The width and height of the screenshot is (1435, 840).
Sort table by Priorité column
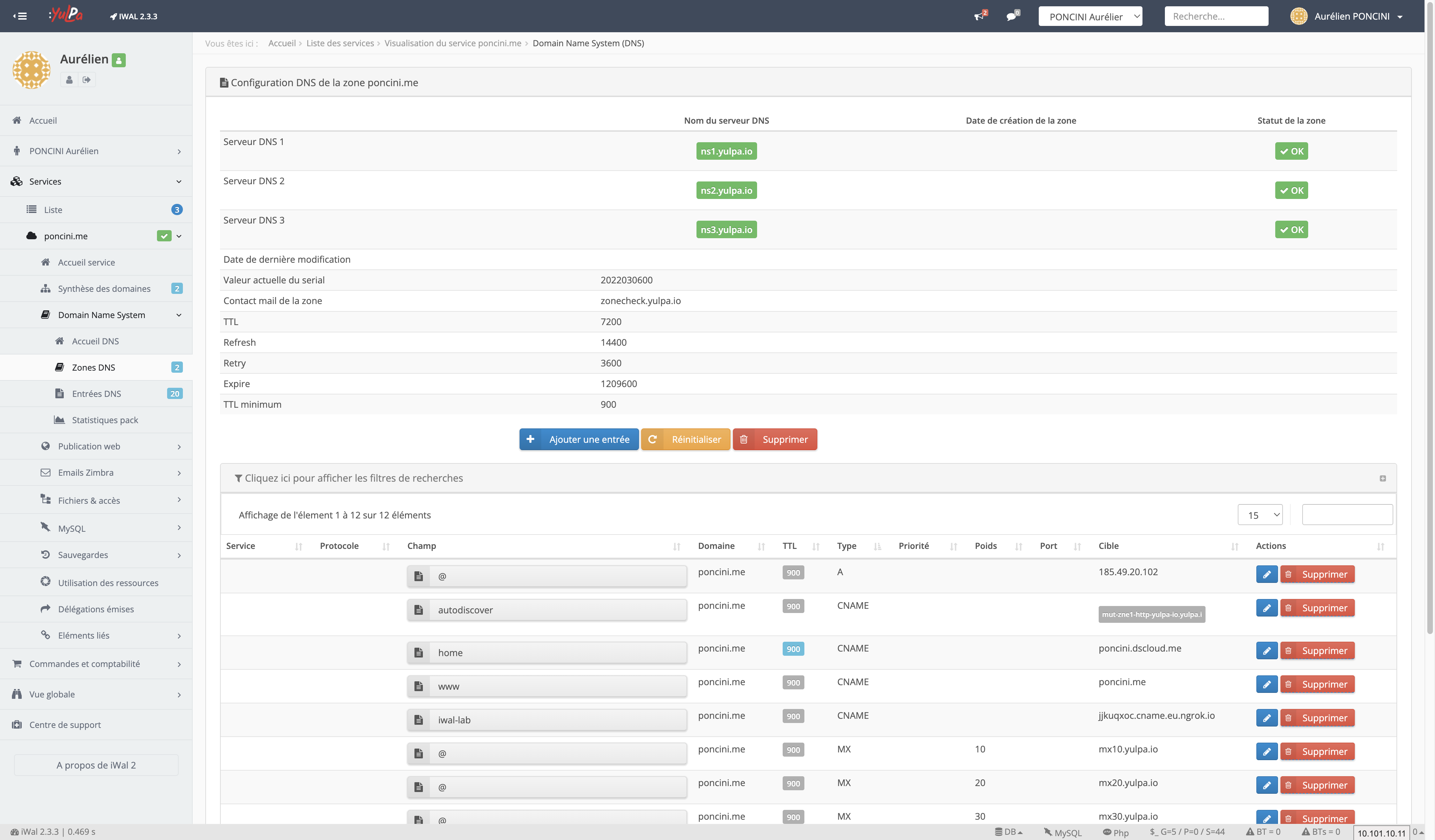tap(928, 545)
